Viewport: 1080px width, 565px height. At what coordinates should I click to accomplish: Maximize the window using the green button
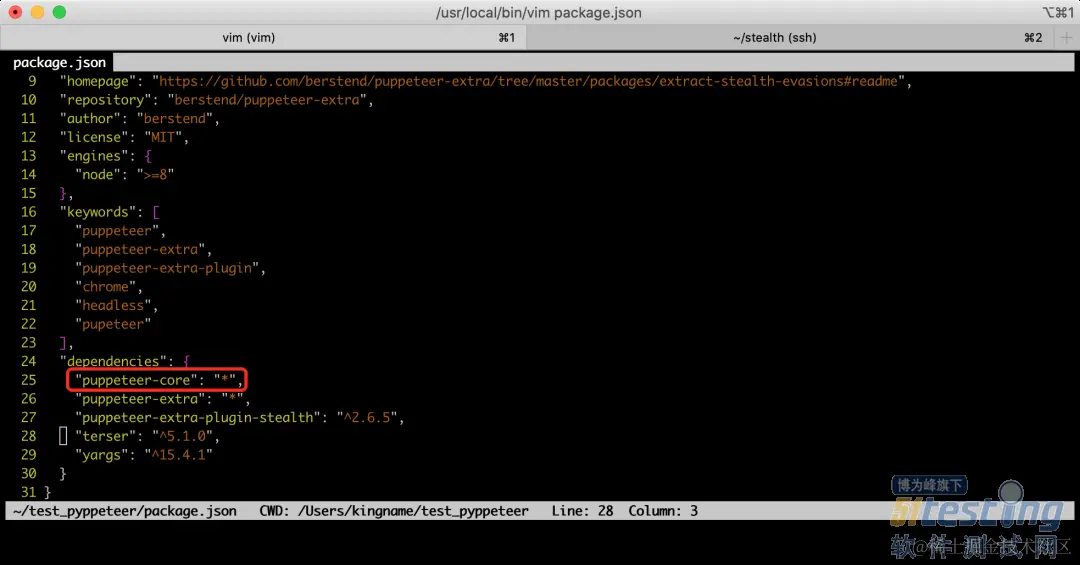coord(59,12)
